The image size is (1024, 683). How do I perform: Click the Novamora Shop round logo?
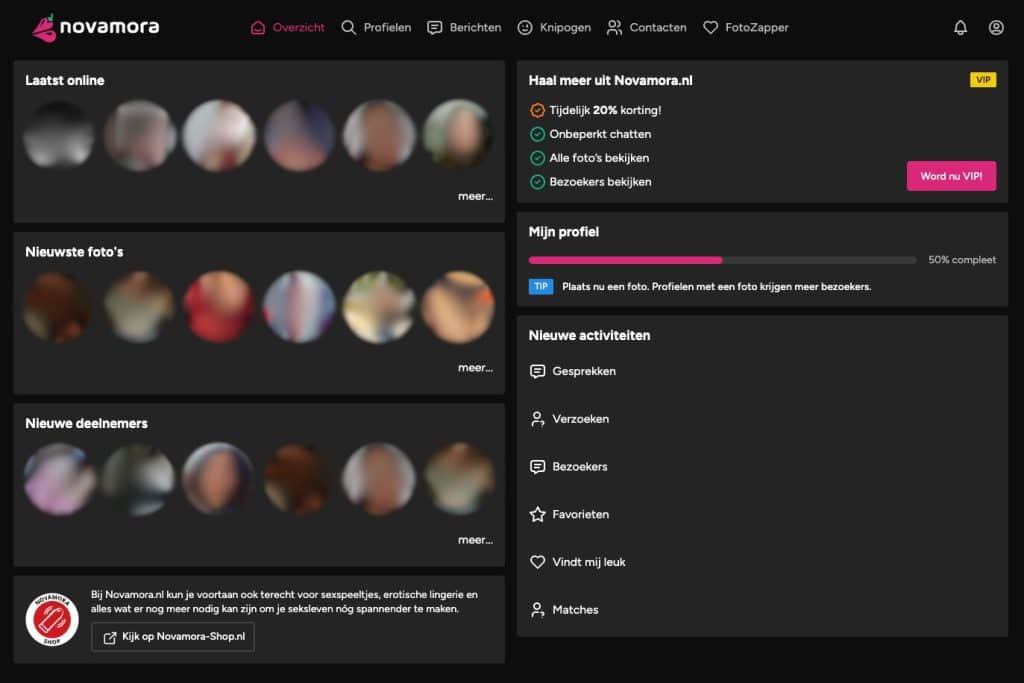(x=52, y=619)
